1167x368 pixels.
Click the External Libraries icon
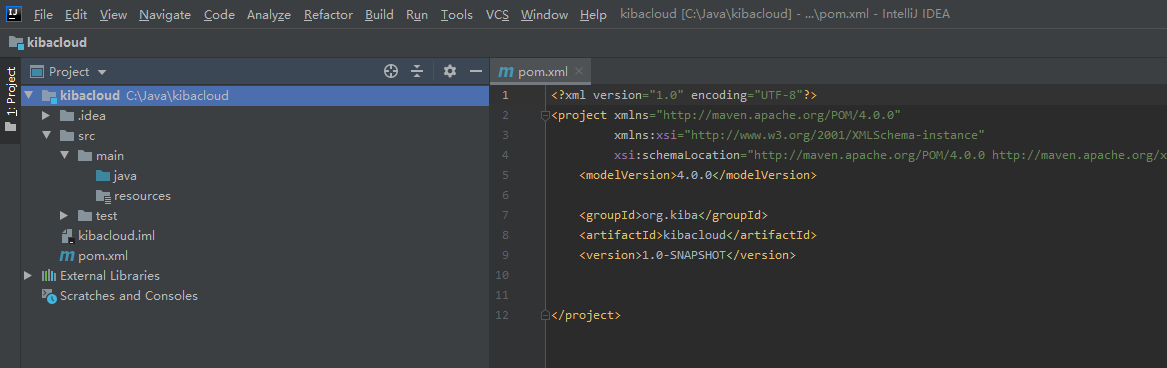pyautogui.click(x=49, y=276)
